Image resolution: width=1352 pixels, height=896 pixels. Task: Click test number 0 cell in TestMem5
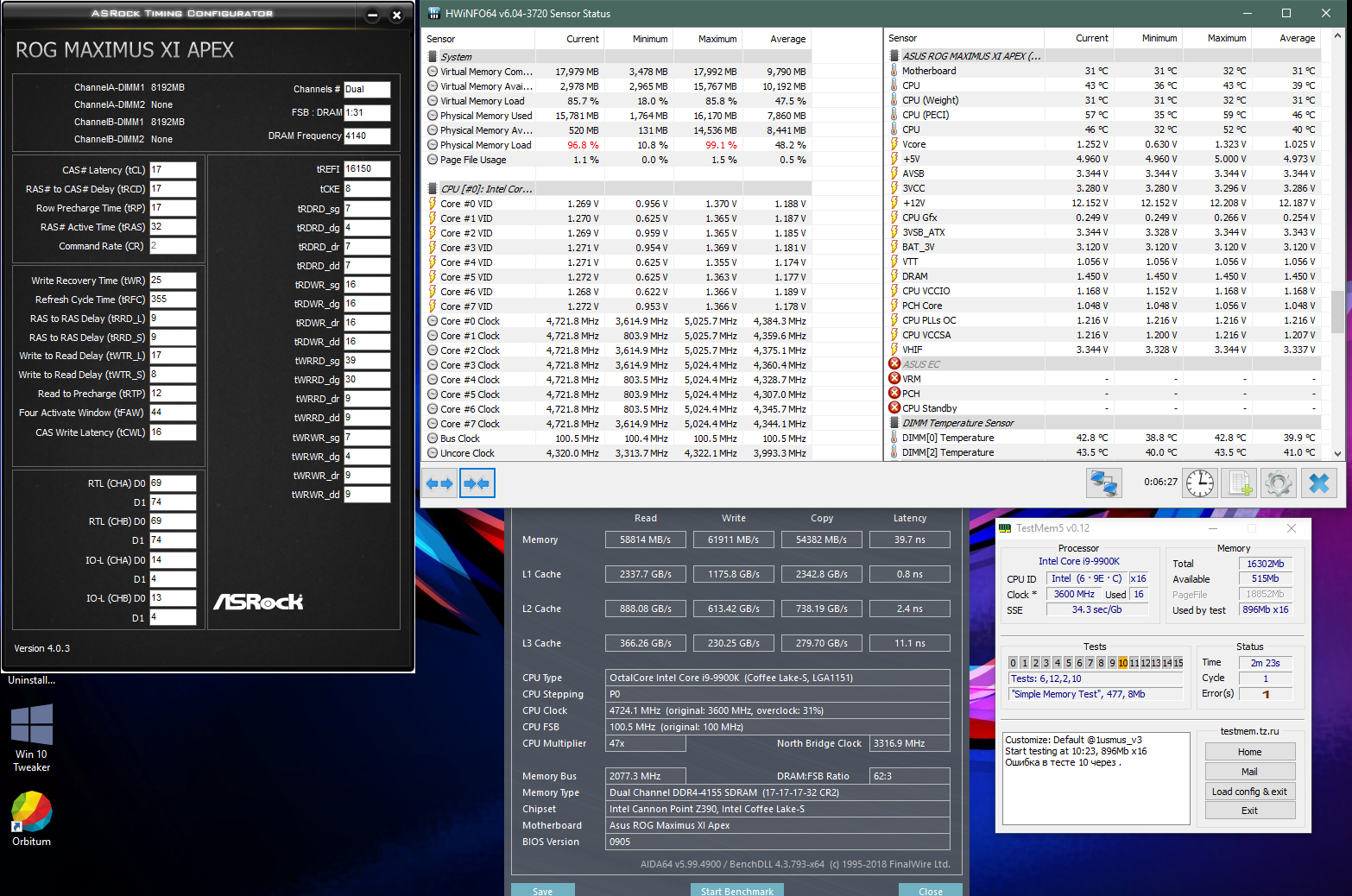pyautogui.click(x=1014, y=663)
